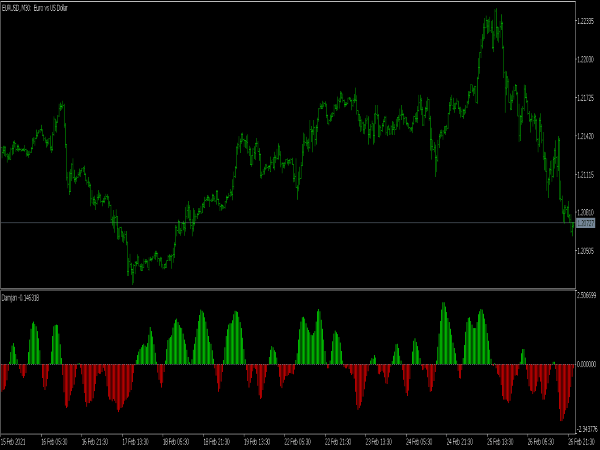Click the 19 Feb 13:30 time label
The image size is (600, 450).
pos(257,442)
